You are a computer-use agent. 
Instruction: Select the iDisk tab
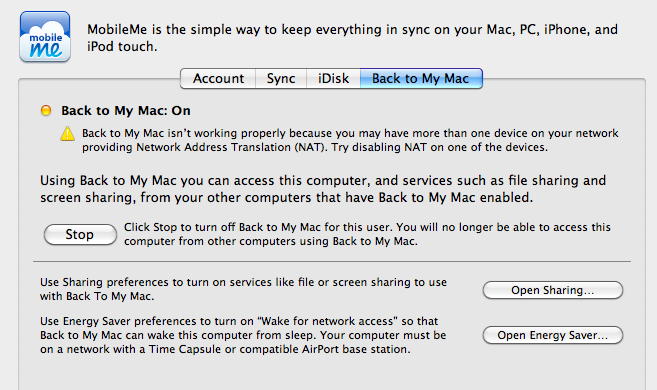coord(333,78)
